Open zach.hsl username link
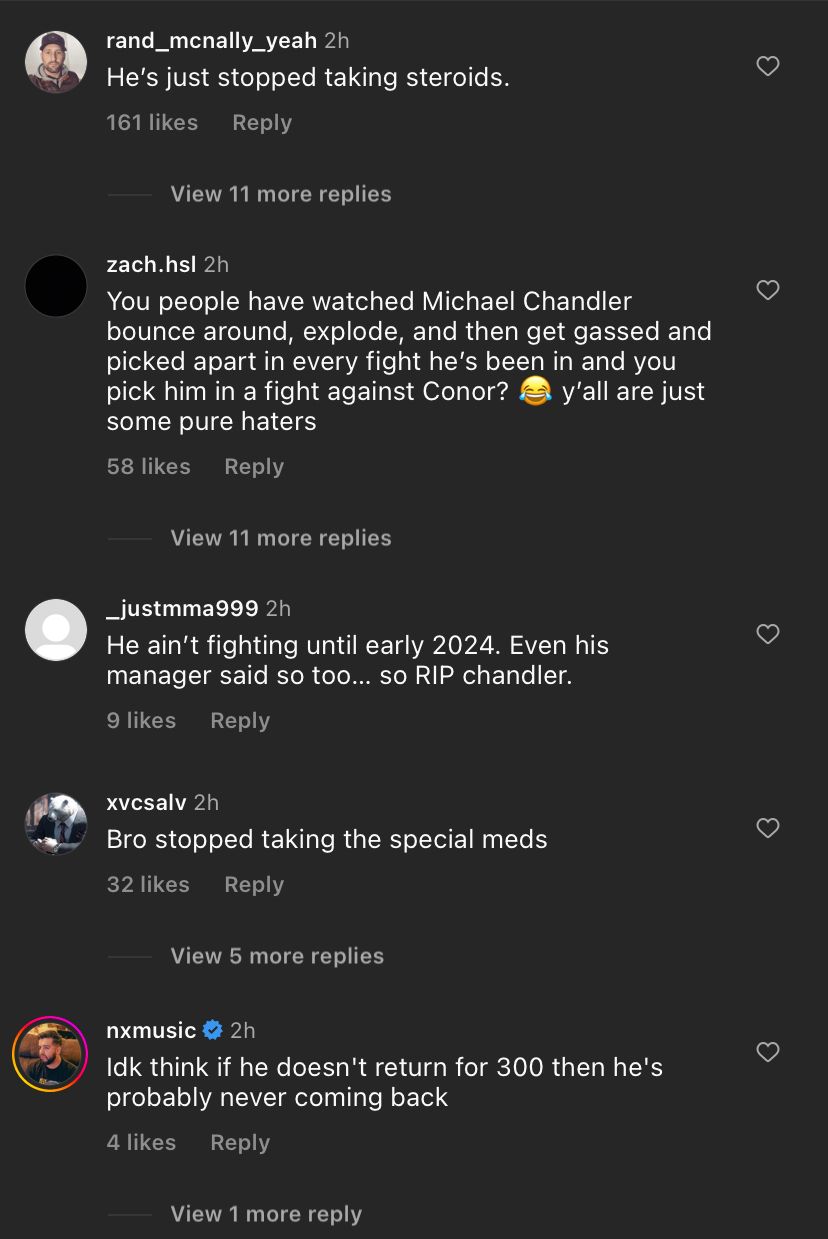Viewport: 828px width, 1239px height. pos(151,264)
